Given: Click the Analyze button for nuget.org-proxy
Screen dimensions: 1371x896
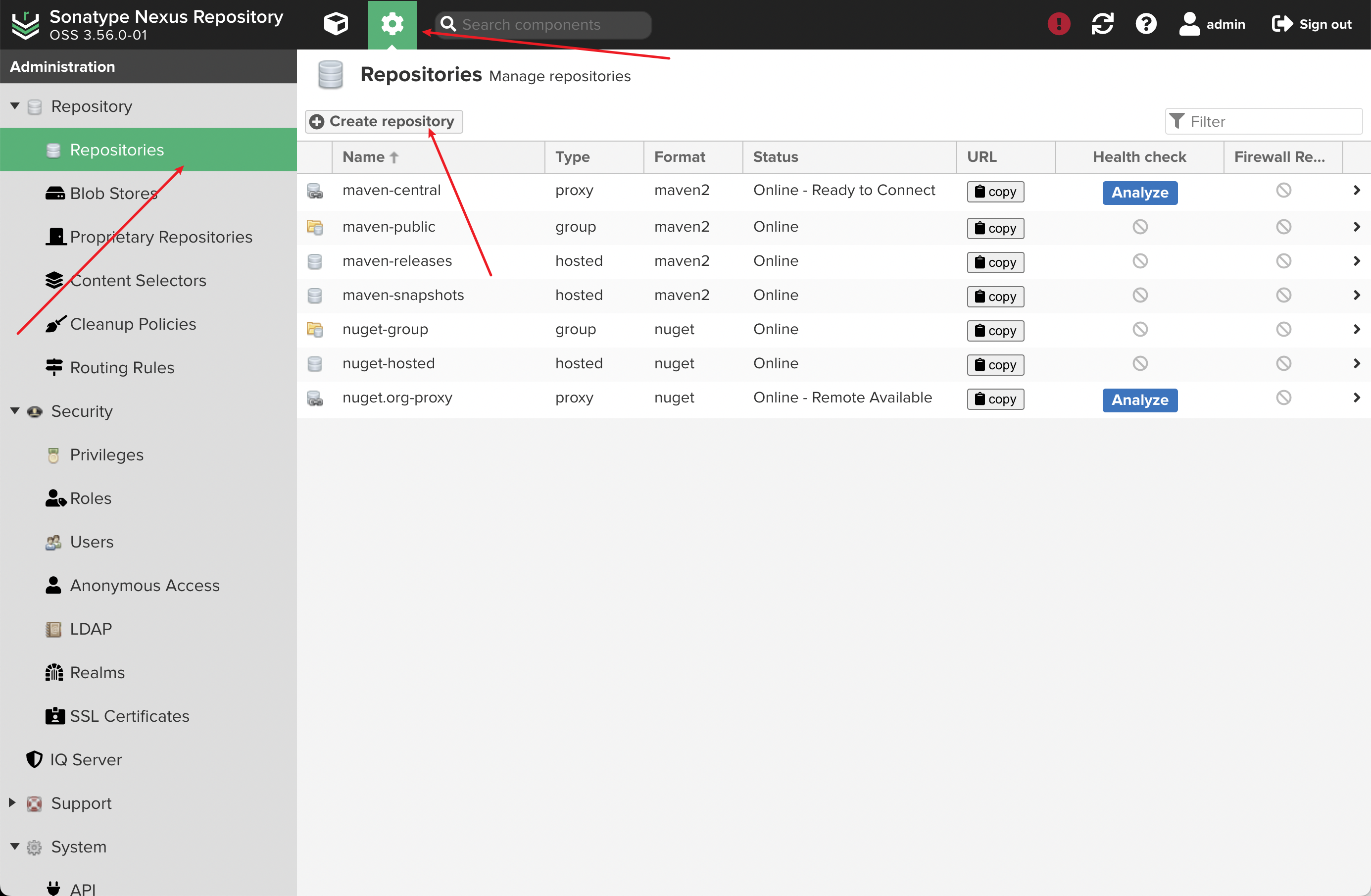Looking at the screenshot, I should click(x=1139, y=400).
